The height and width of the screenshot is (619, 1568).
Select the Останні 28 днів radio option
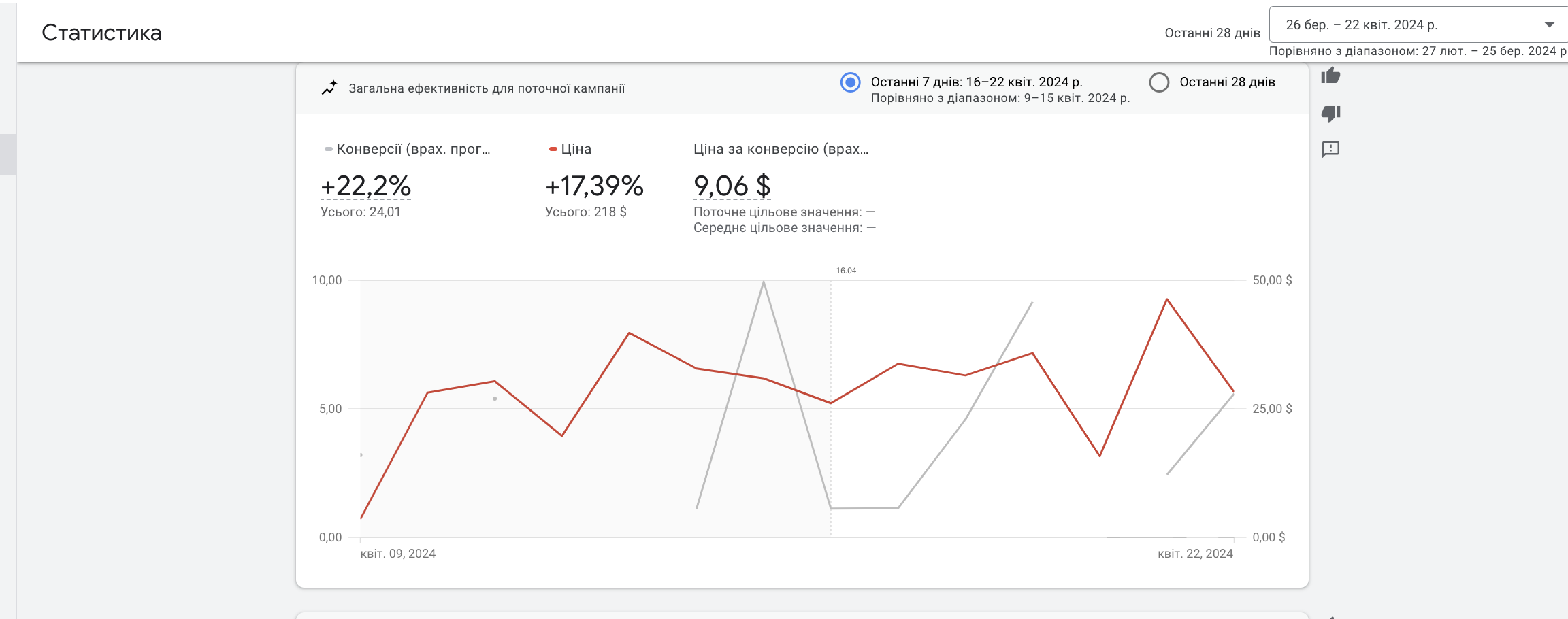click(x=1159, y=82)
